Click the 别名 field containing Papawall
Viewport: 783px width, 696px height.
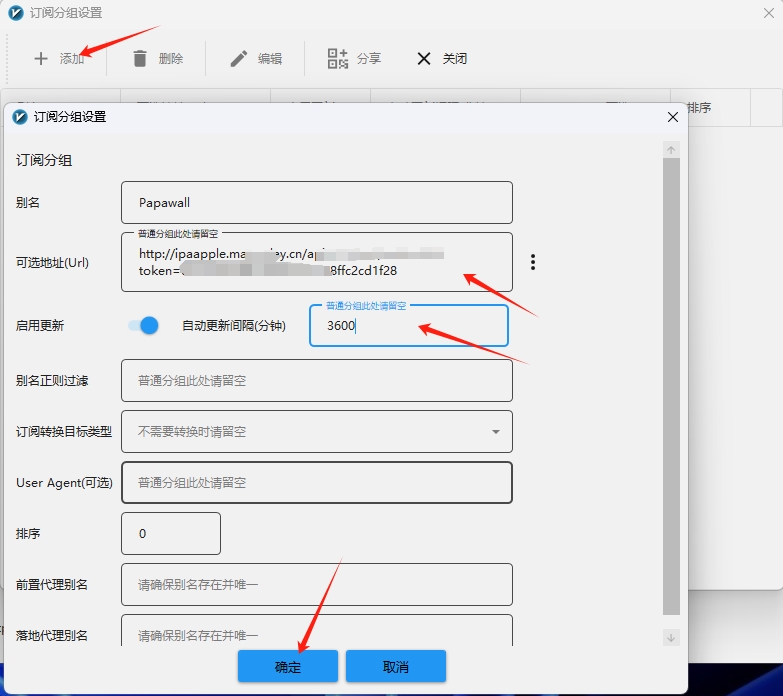coord(316,202)
